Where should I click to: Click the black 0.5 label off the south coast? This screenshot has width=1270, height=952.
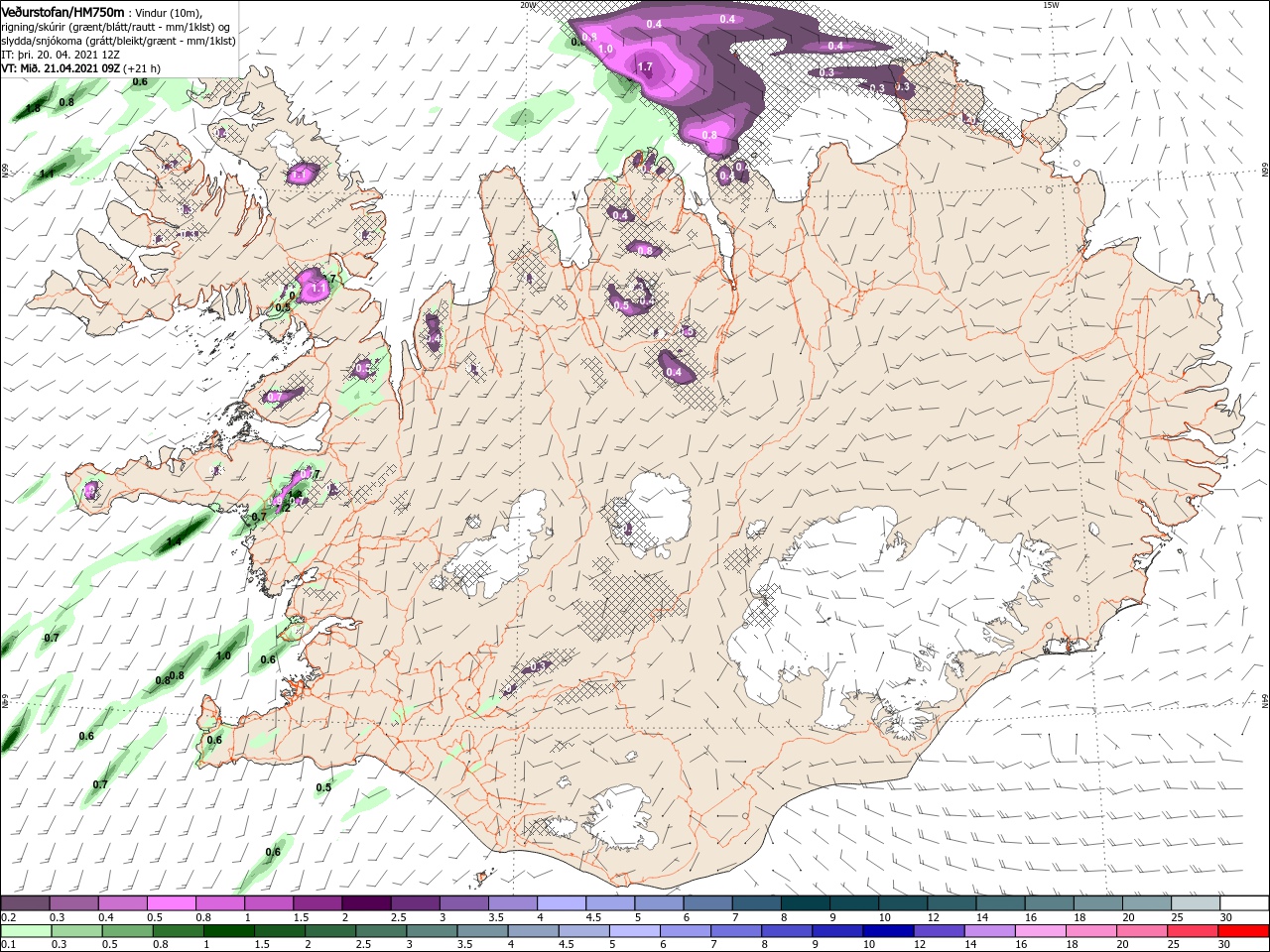point(323,788)
